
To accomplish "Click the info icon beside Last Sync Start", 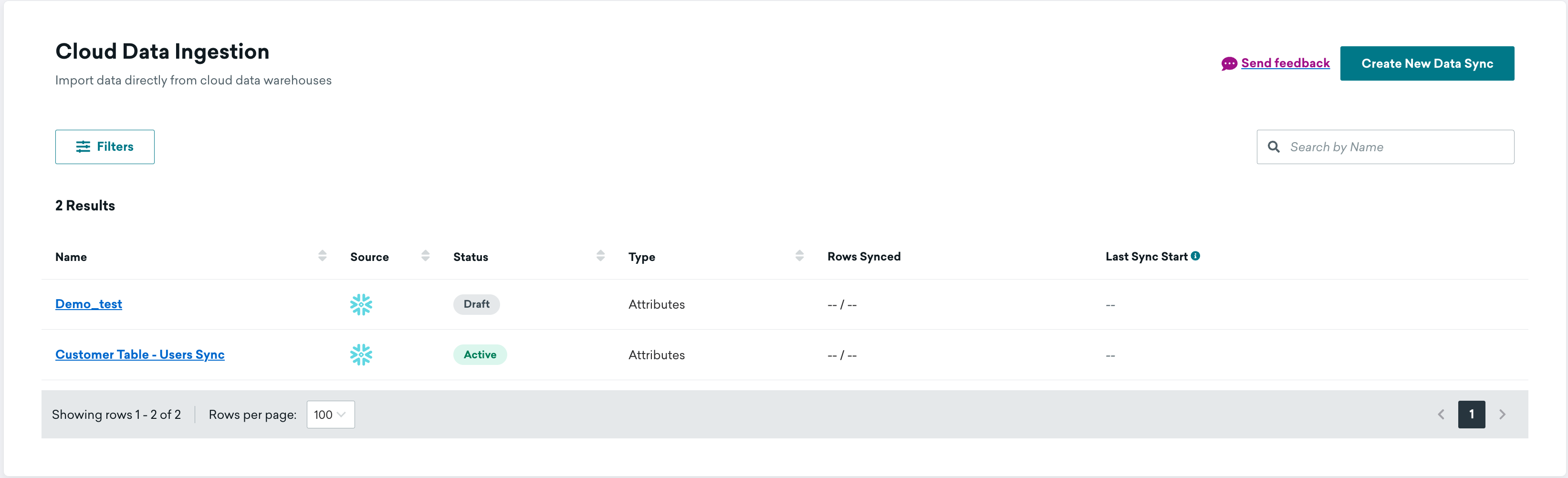I will [x=1195, y=256].
